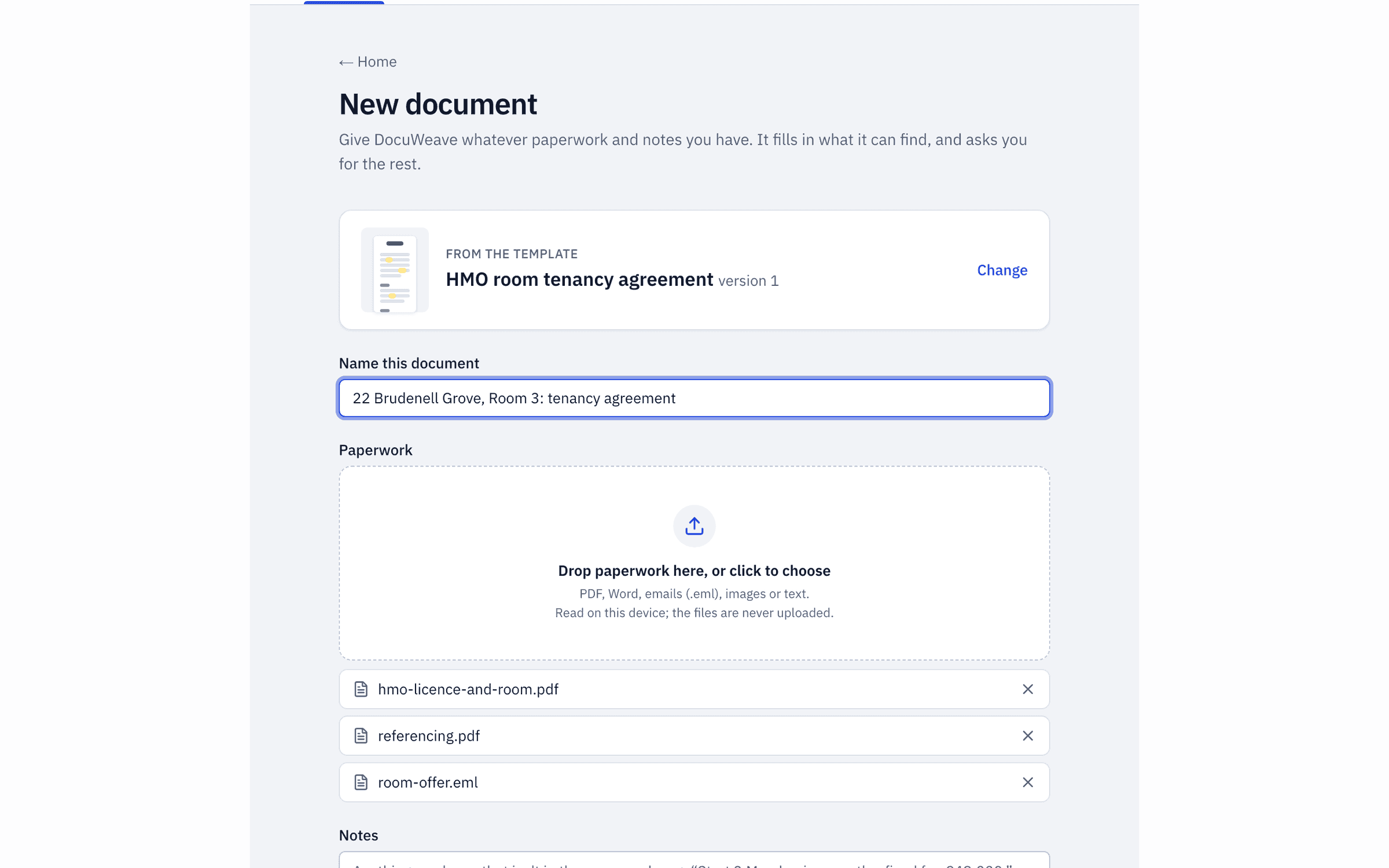Screen dimensions: 1389x868
Task: Select the room-offer.eml file name
Action: click(428, 782)
